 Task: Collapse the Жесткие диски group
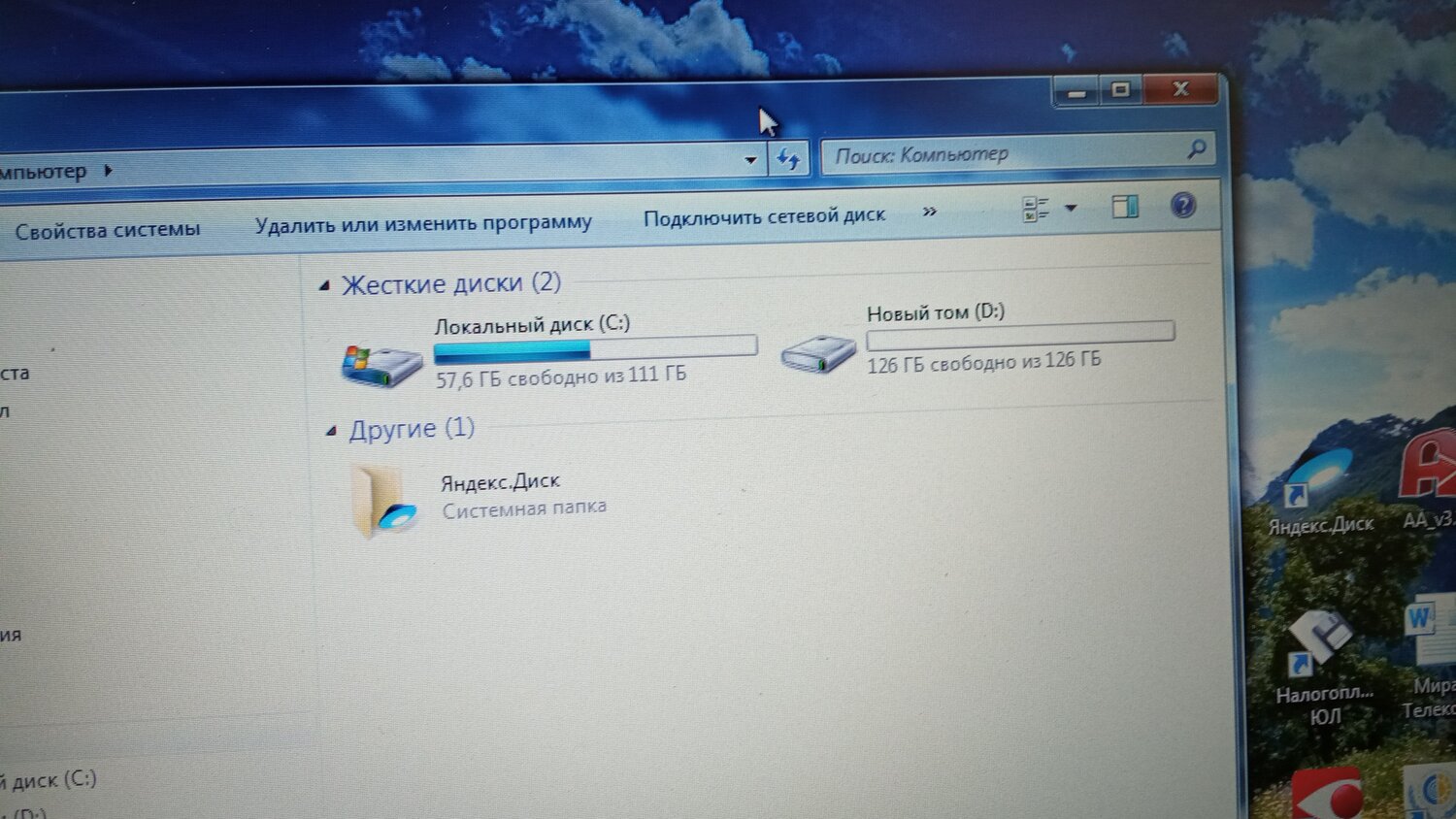(325, 285)
